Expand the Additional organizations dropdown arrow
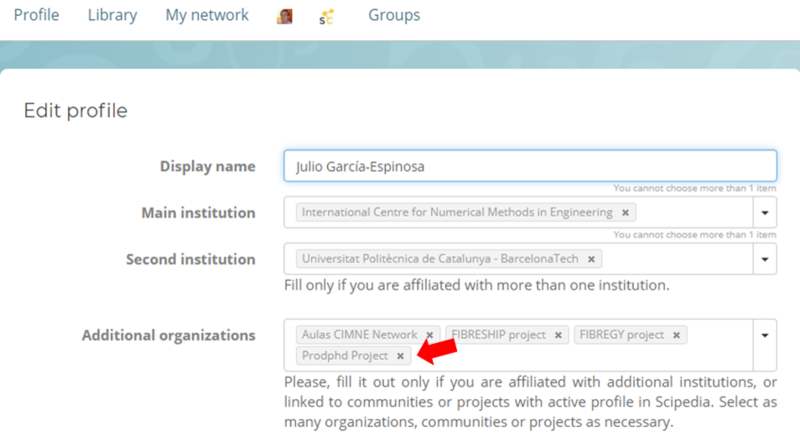The image size is (800, 442). click(765, 335)
